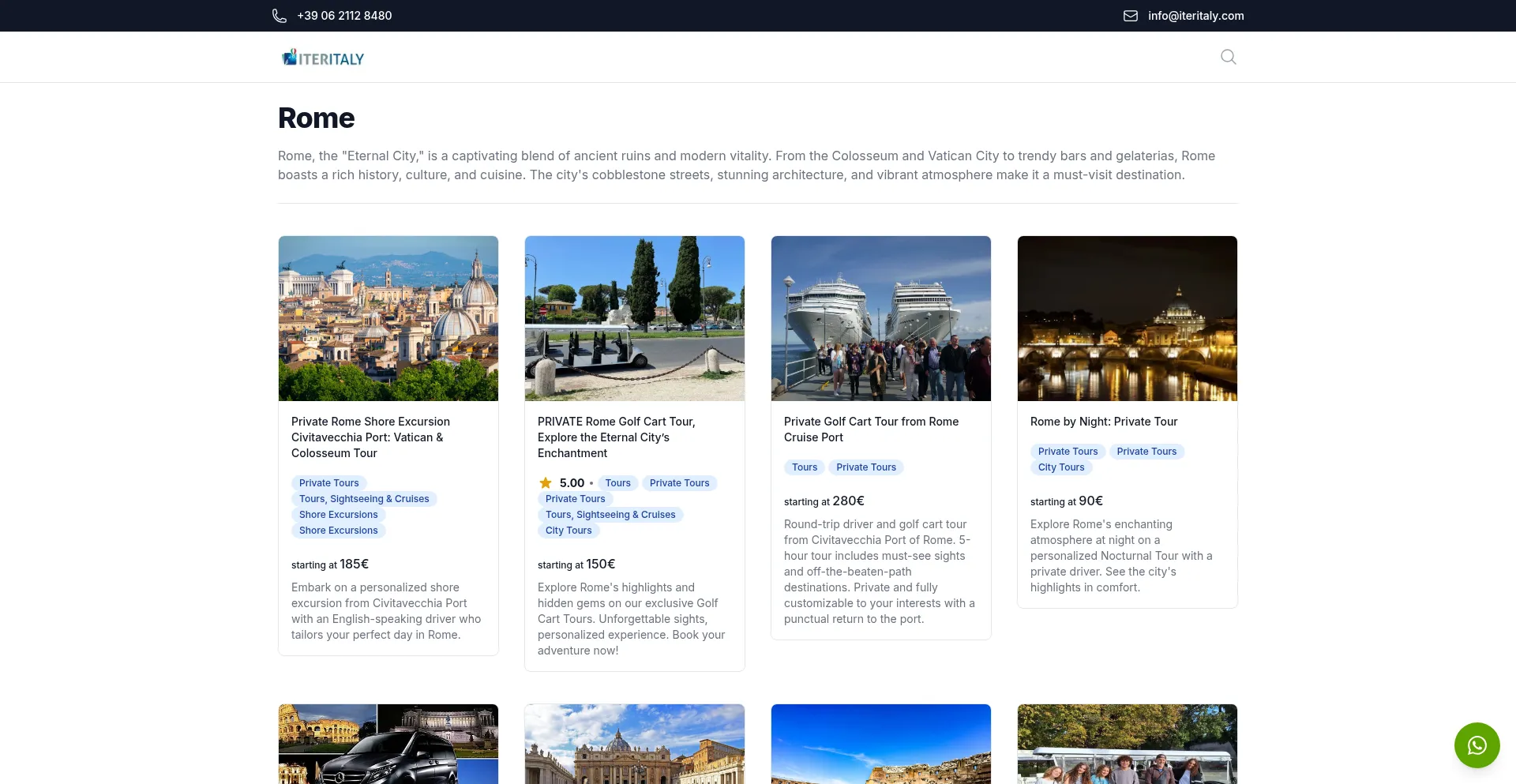Open the WhatsApp chat button
The width and height of the screenshot is (1516, 784).
coord(1477,745)
